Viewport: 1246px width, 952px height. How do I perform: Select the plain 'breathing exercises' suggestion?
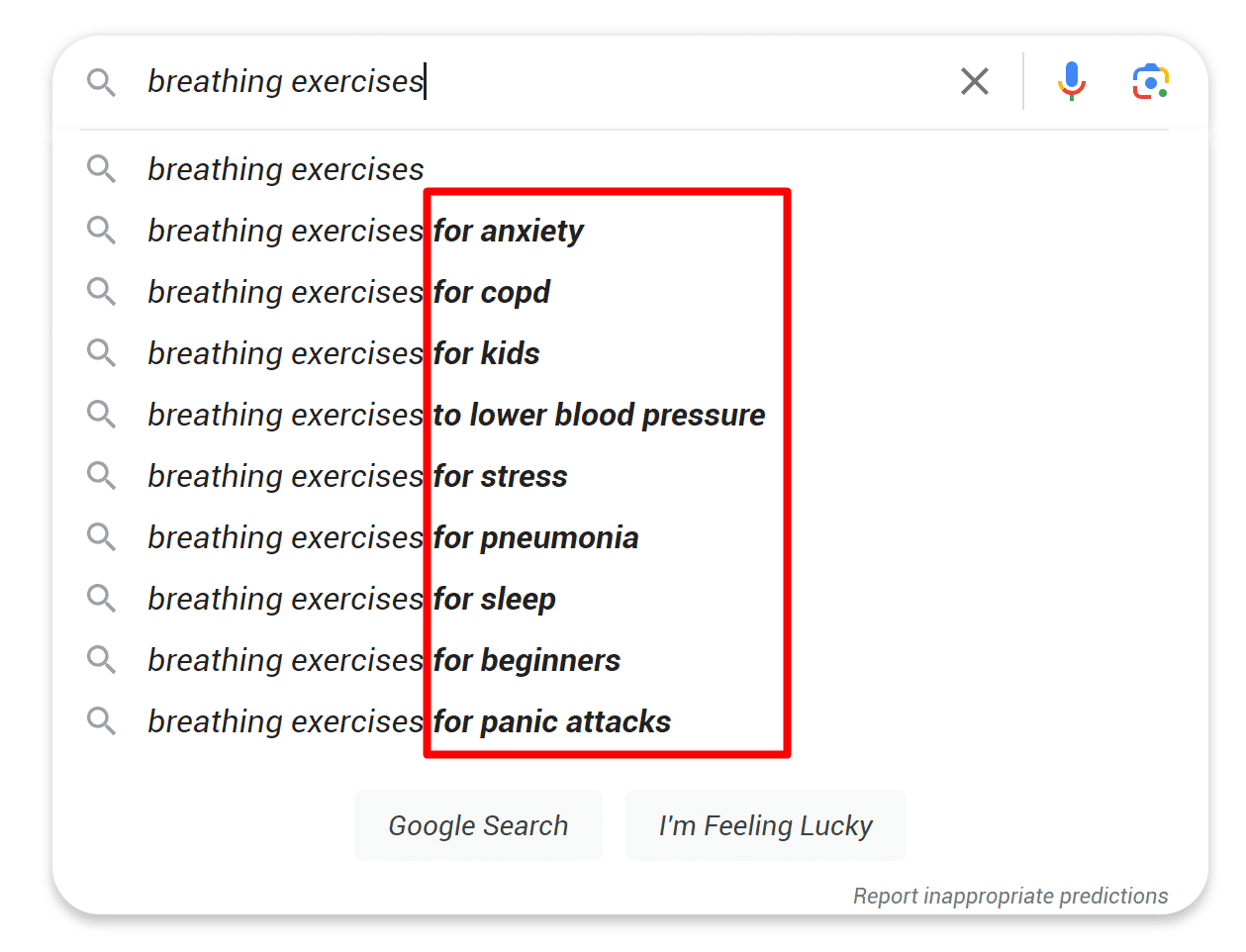pyautogui.click(x=285, y=168)
